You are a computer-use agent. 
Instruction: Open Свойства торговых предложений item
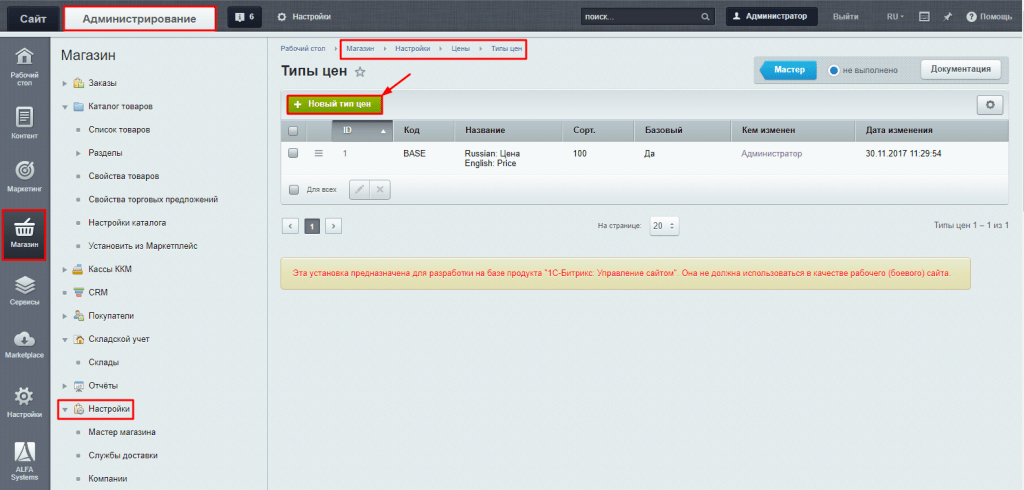point(153,199)
